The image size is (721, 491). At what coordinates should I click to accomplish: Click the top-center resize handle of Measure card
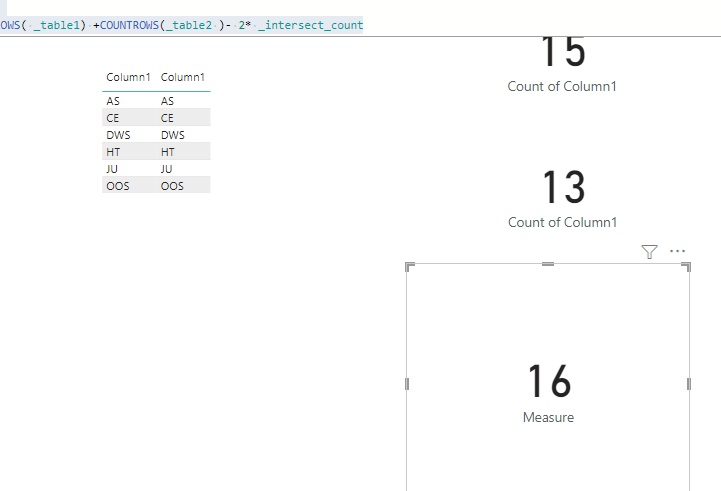[548, 264]
